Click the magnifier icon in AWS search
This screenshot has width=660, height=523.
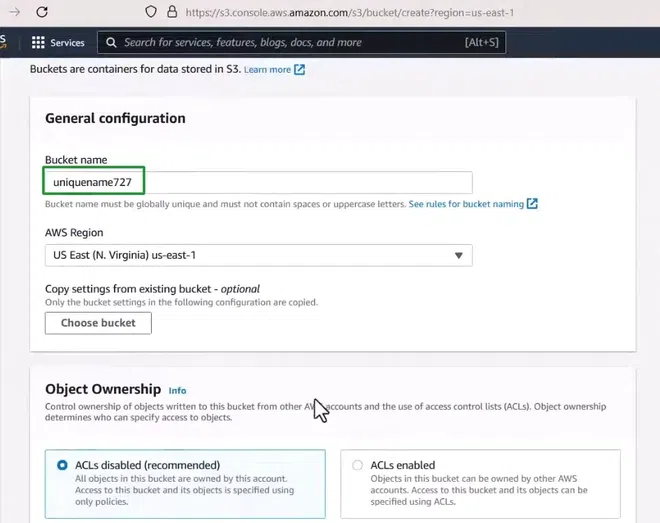(x=111, y=42)
